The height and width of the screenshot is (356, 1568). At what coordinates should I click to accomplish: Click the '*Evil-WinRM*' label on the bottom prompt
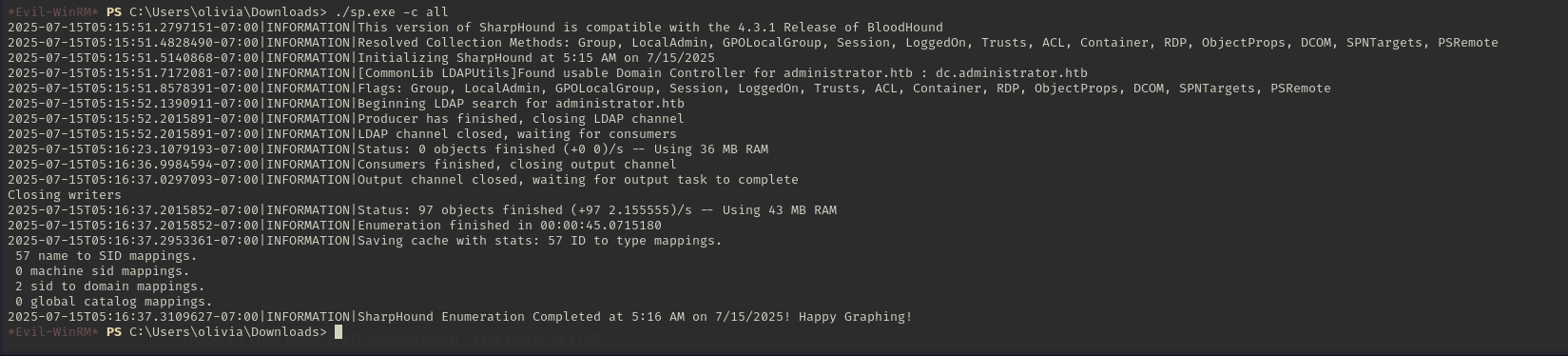pyautogui.click(x=53, y=332)
